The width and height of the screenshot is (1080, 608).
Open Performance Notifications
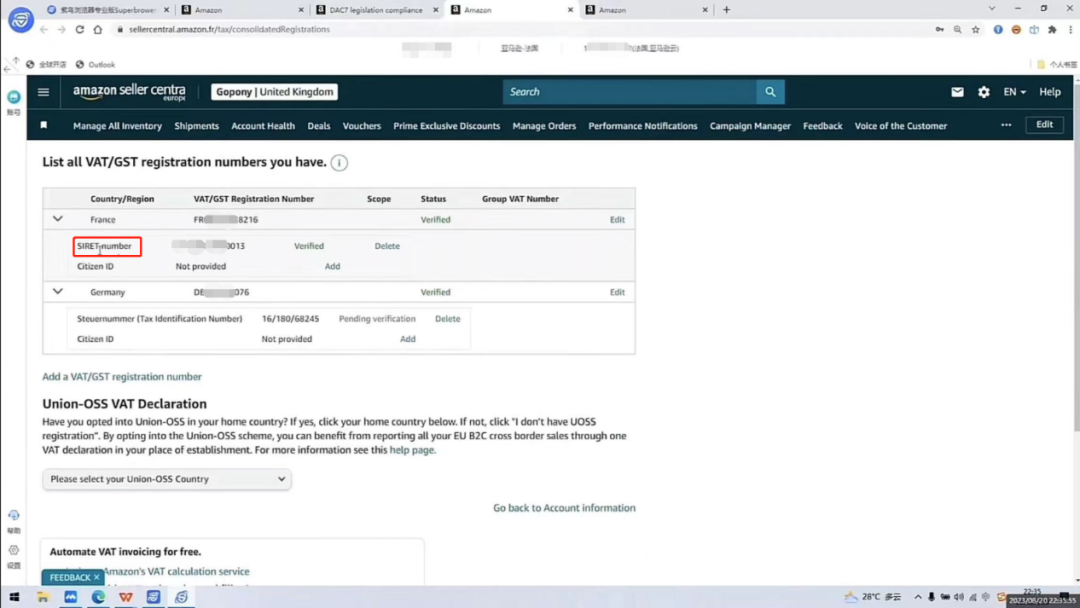point(643,126)
